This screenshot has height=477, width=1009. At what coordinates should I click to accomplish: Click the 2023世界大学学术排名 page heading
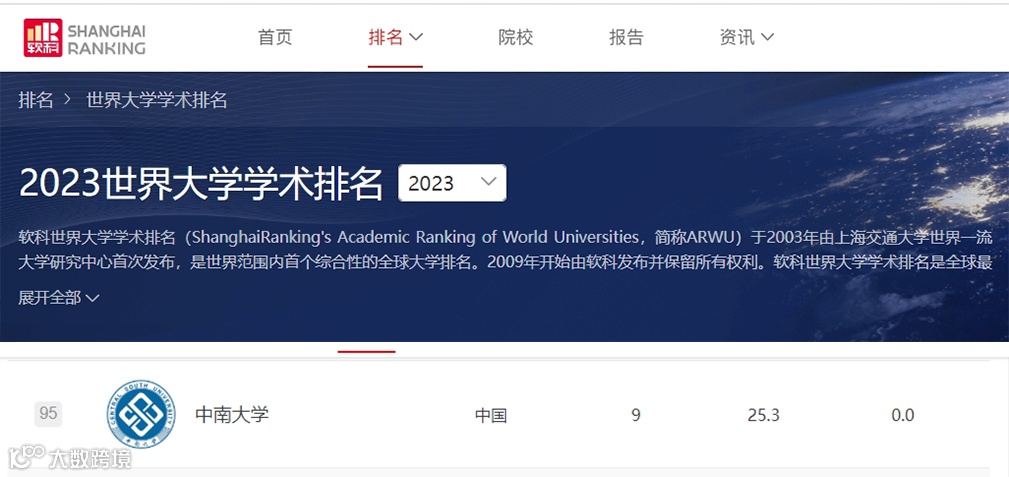click(201, 183)
